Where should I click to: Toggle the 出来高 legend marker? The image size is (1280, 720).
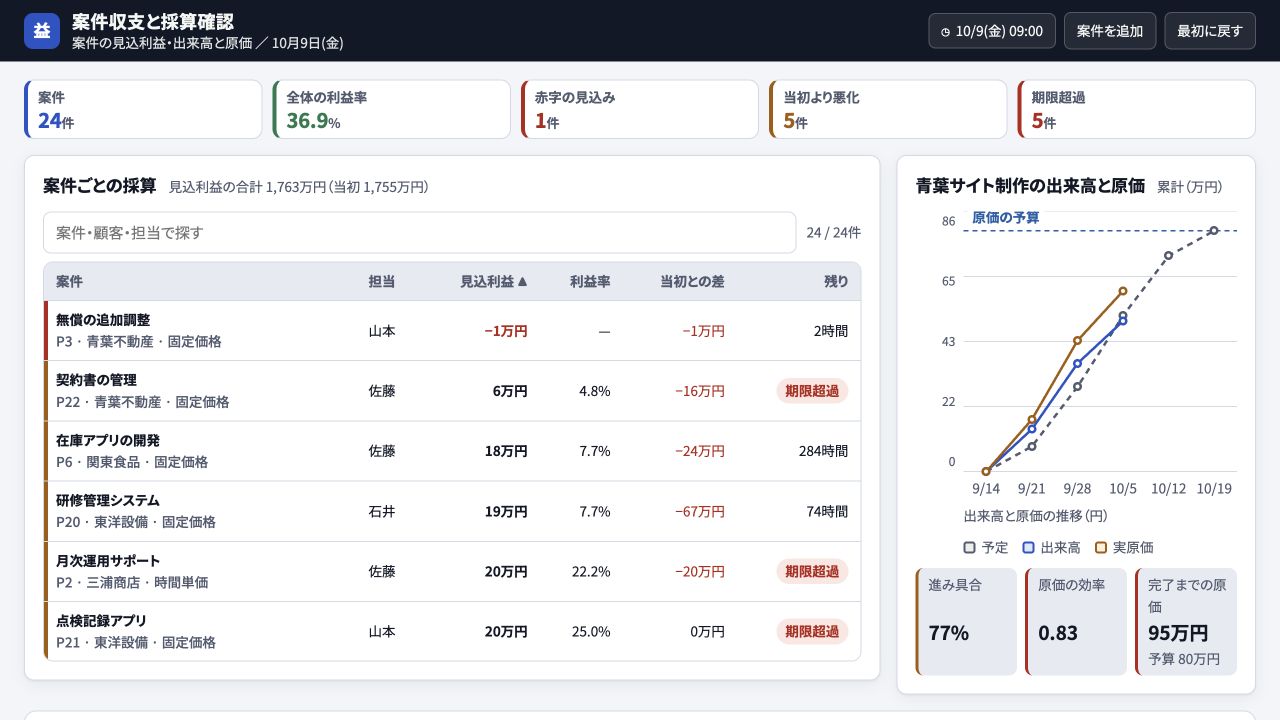(1028, 547)
